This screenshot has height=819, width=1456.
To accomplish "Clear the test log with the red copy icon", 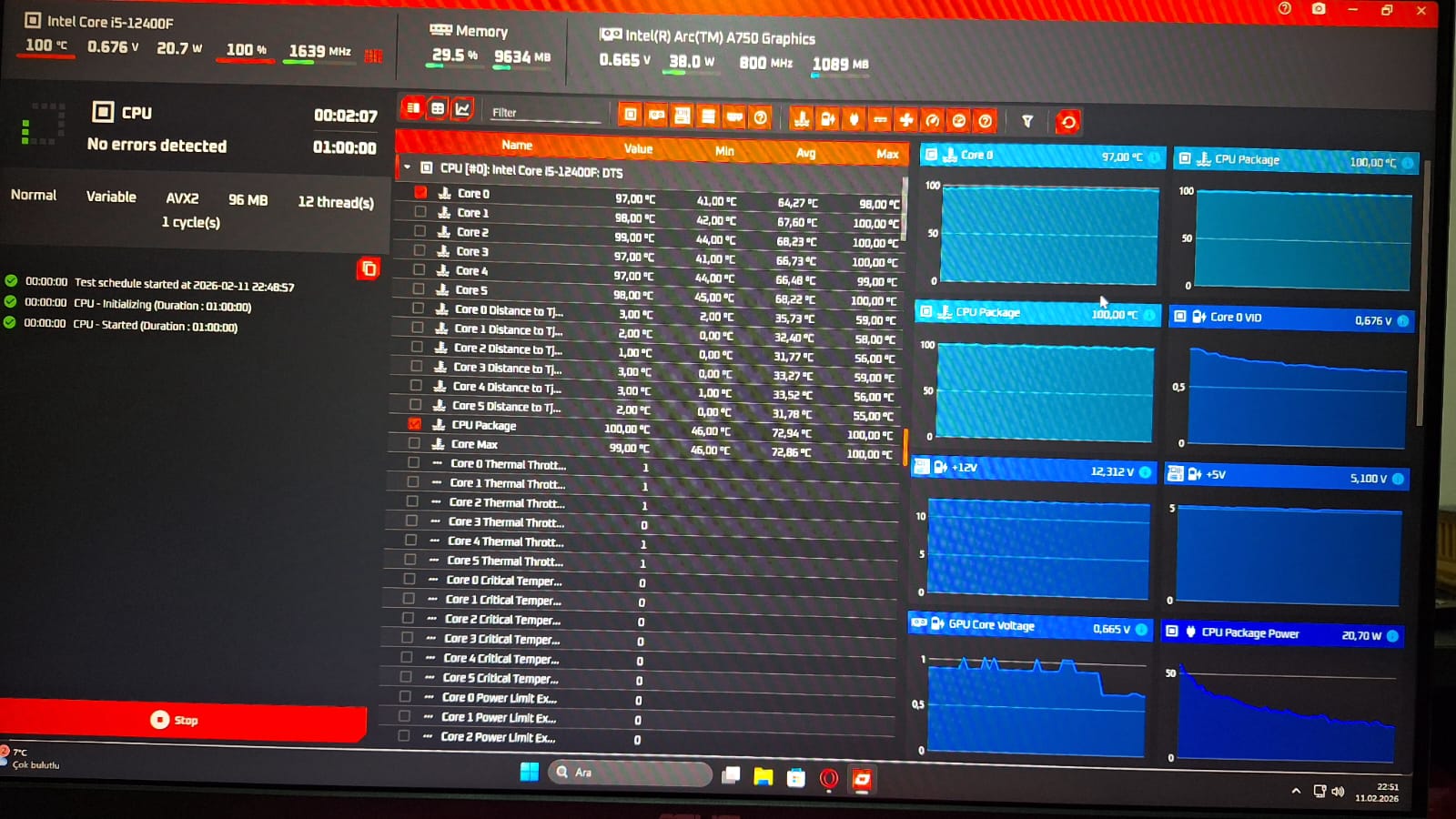I will click(369, 268).
